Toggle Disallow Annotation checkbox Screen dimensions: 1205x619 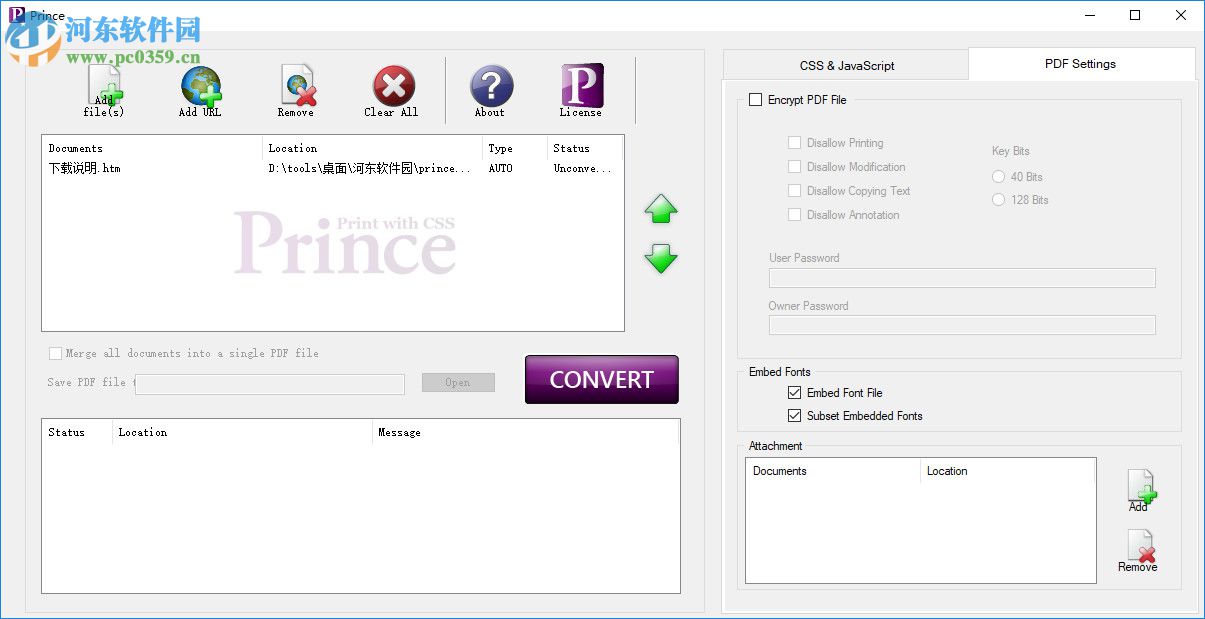pyautogui.click(x=794, y=215)
